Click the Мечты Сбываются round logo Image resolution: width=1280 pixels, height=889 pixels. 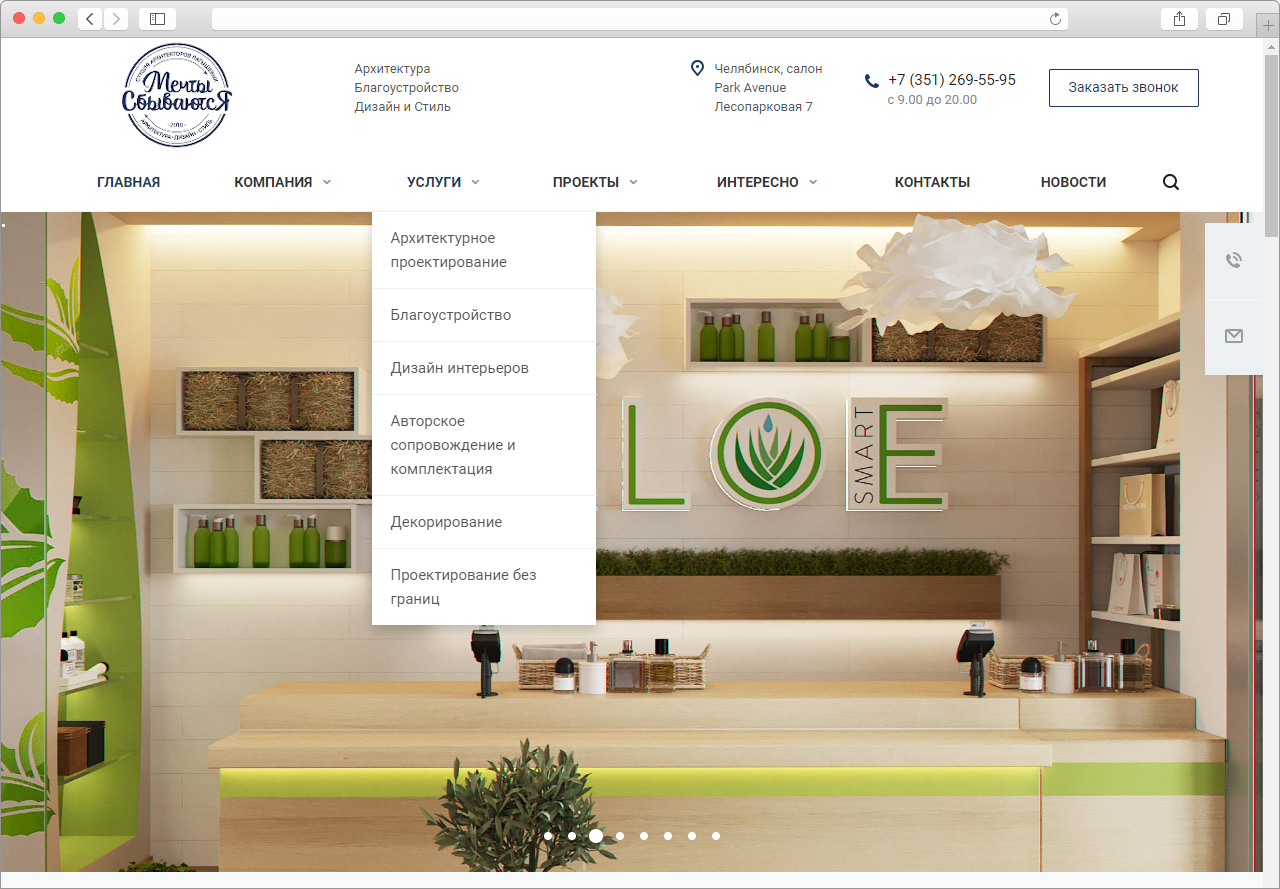click(178, 96)
